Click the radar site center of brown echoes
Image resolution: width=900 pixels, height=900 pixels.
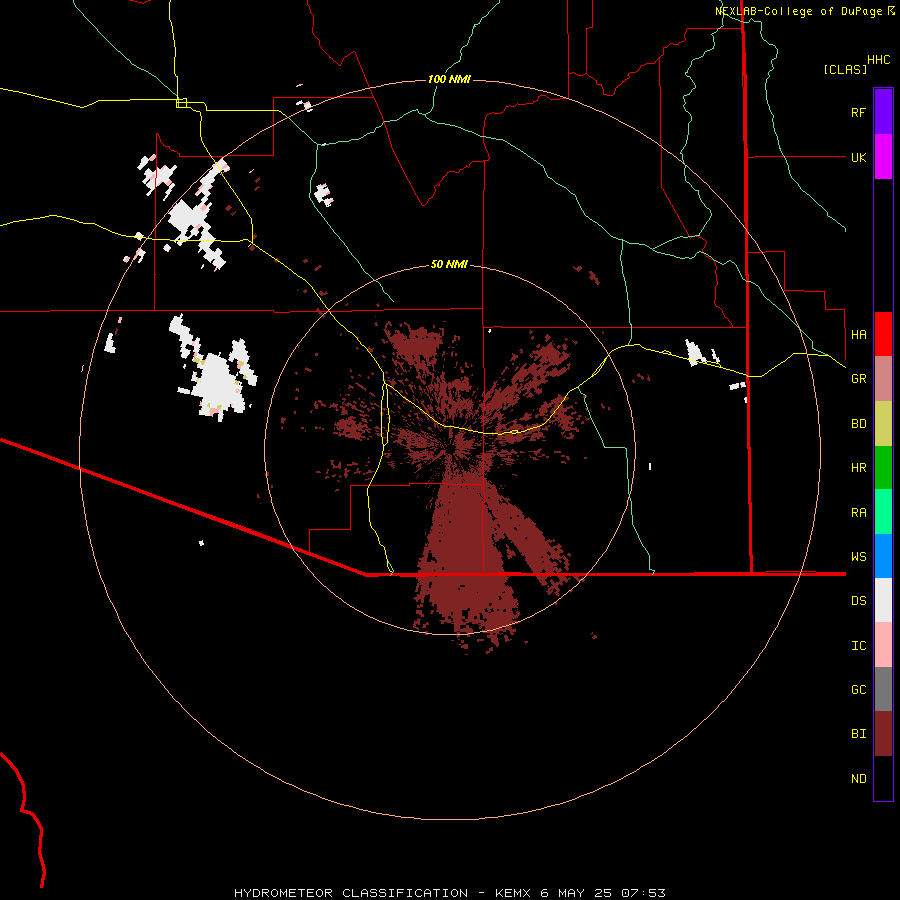(453, 450)
